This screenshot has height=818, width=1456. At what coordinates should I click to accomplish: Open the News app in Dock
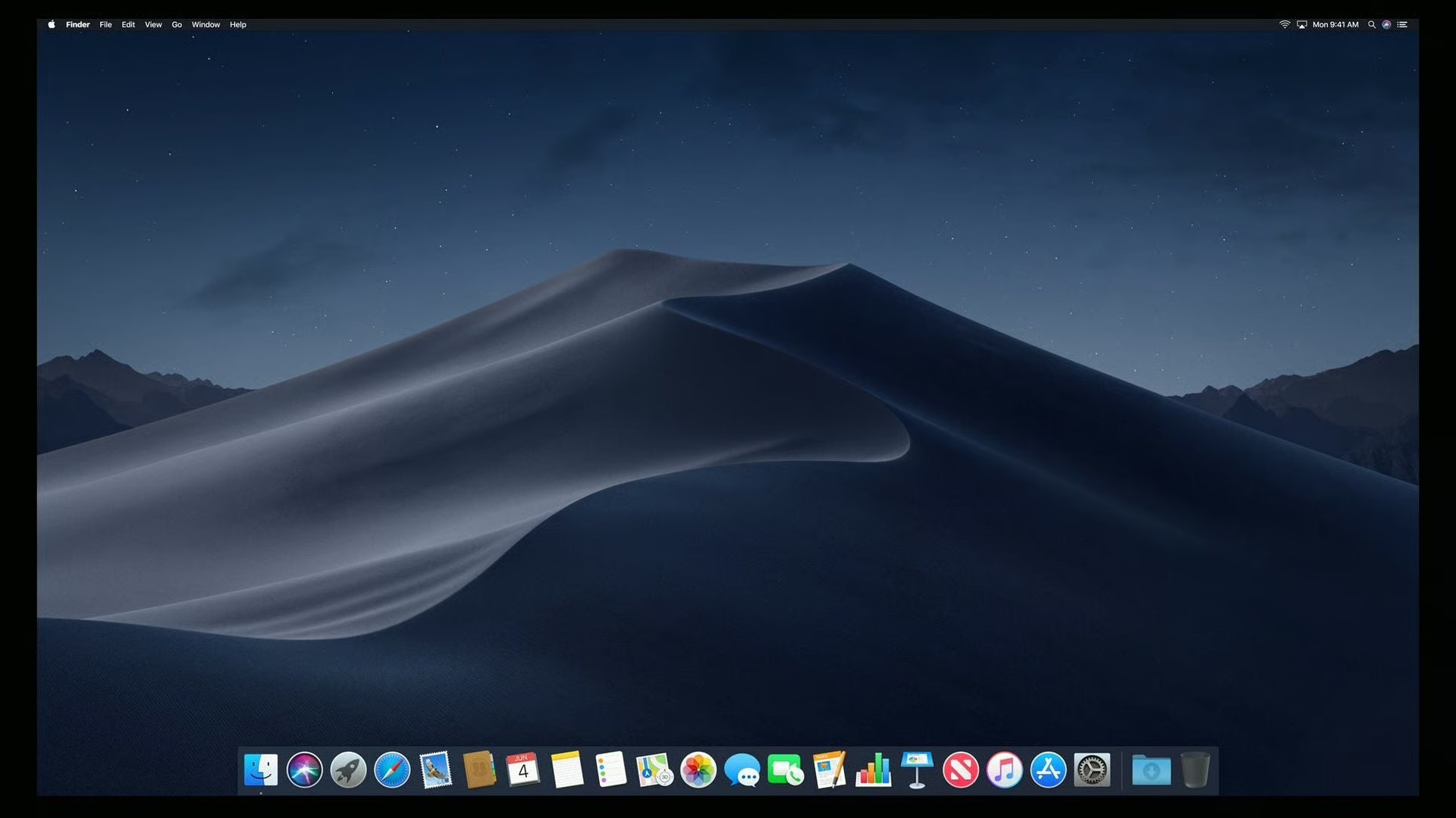click(x=961, y=770)
